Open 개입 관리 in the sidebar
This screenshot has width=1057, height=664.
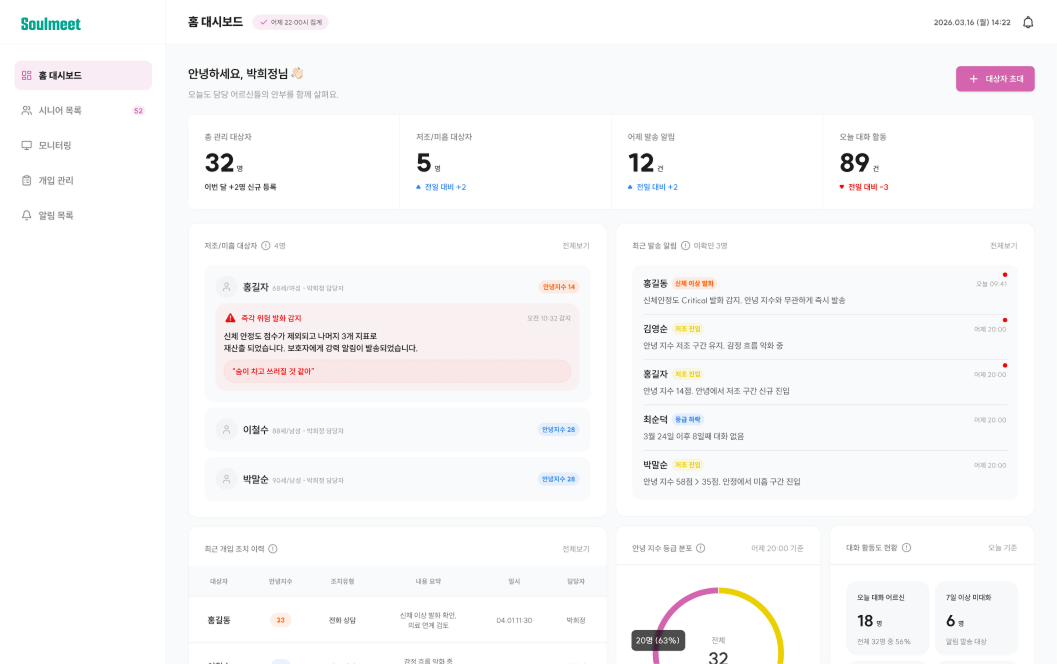tap(83, 181)
